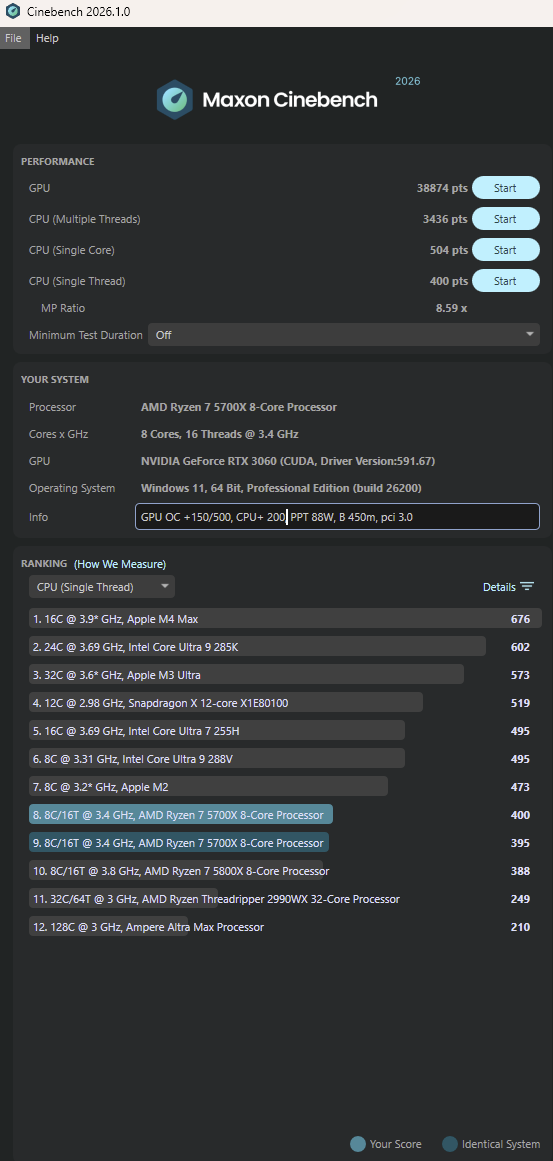Click the Details filter icon
Image resolution: width=553 pixels, height=1161 pixels.
(x=527, y=586)
